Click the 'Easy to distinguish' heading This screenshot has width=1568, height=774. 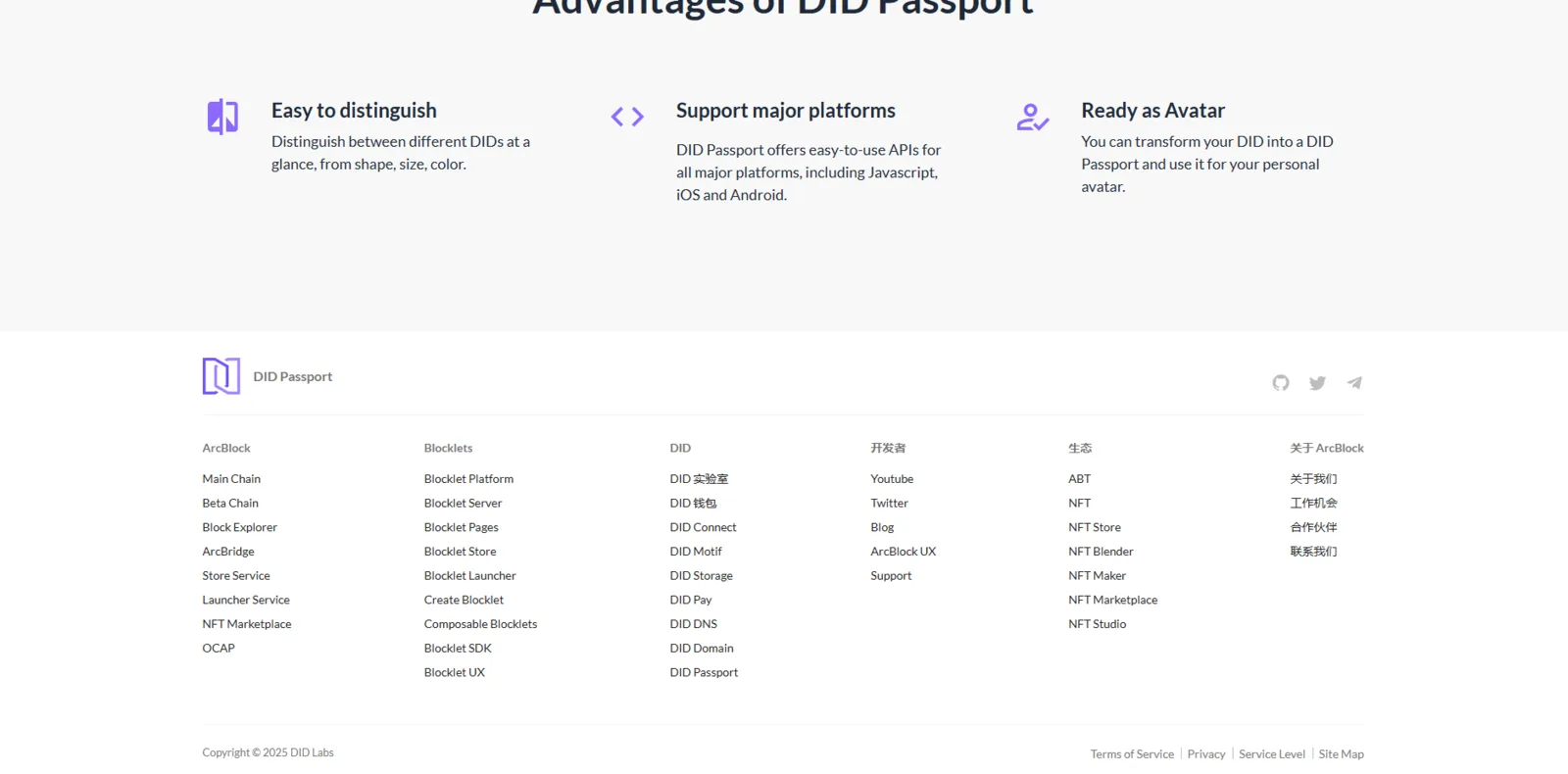point(354,111)
